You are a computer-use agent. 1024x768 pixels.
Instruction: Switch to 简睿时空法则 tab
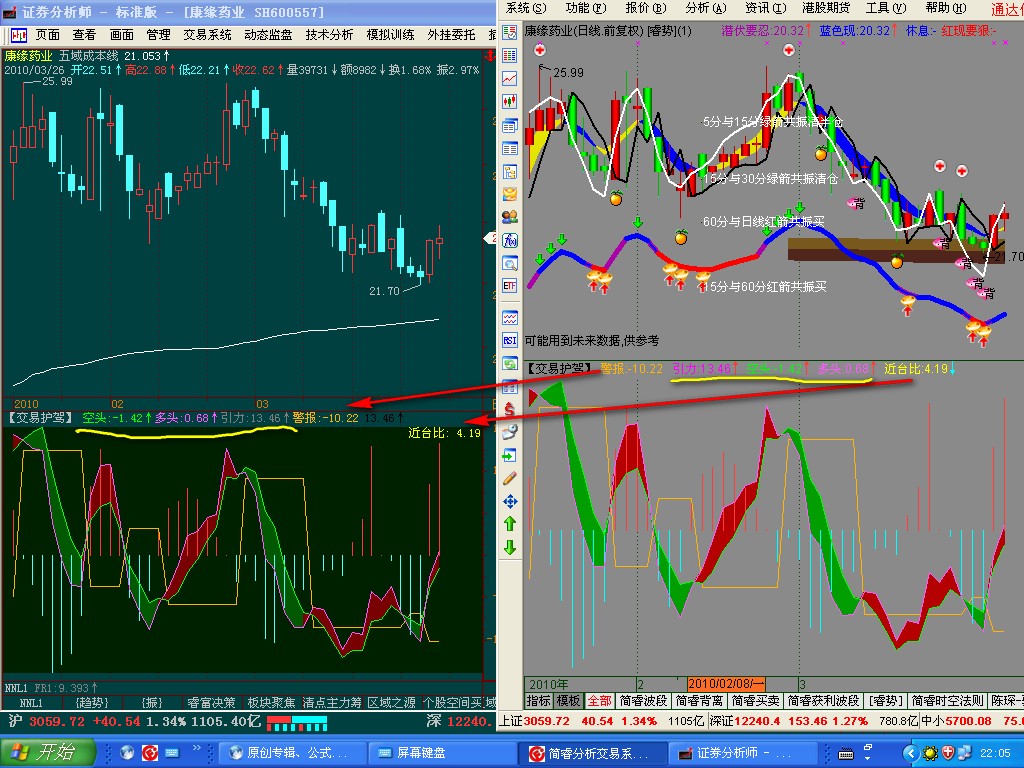click(x=948, y=701)
